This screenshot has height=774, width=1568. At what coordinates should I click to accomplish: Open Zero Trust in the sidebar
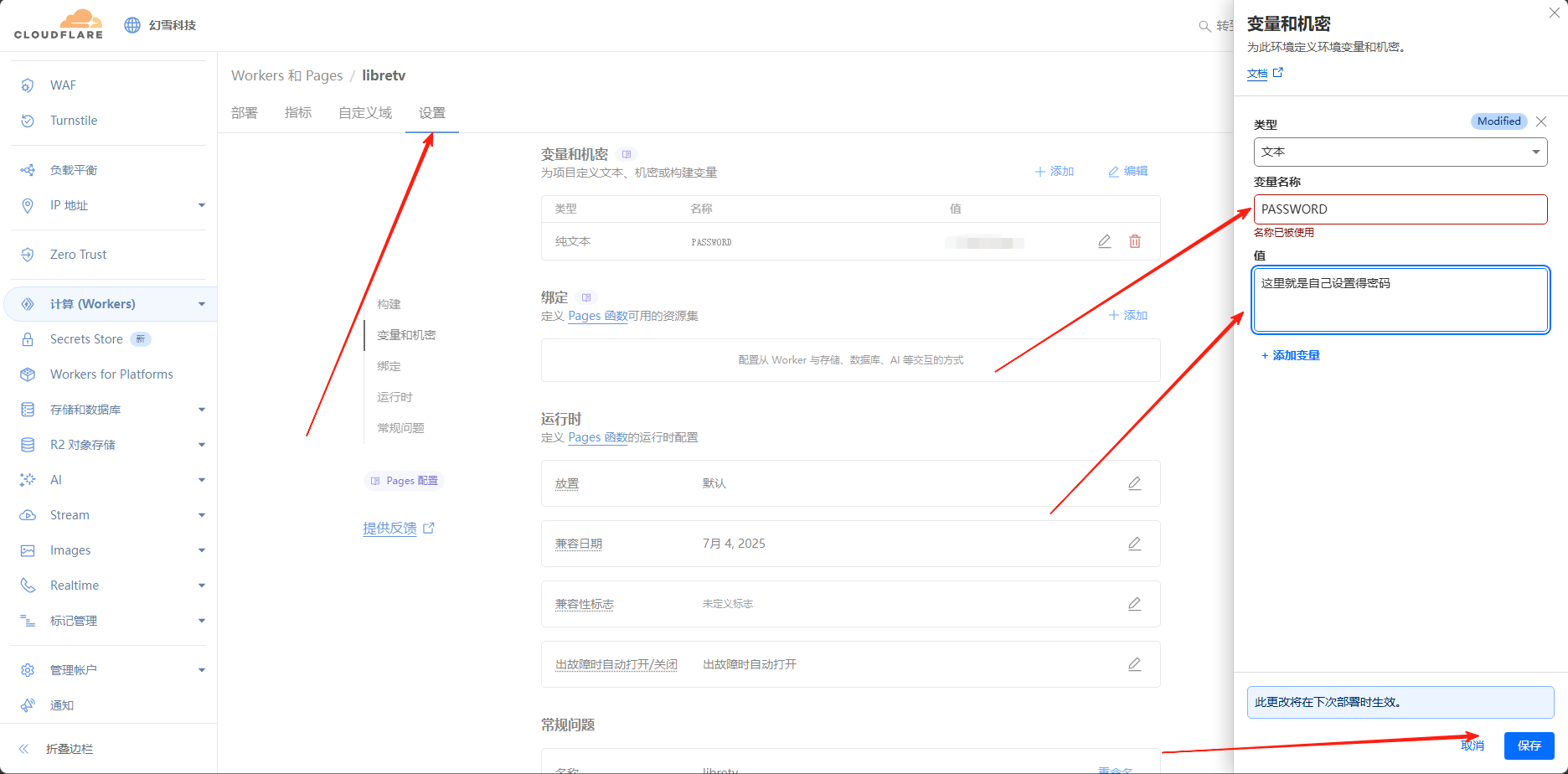(x=78, y=255)
